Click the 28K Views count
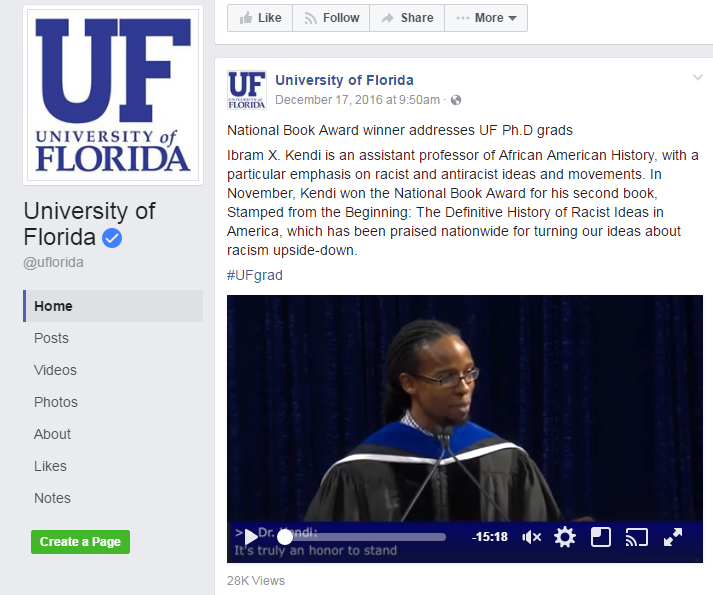Image resolution: width=713 pixels, height=595 pixels. click(x=256, y=581)
